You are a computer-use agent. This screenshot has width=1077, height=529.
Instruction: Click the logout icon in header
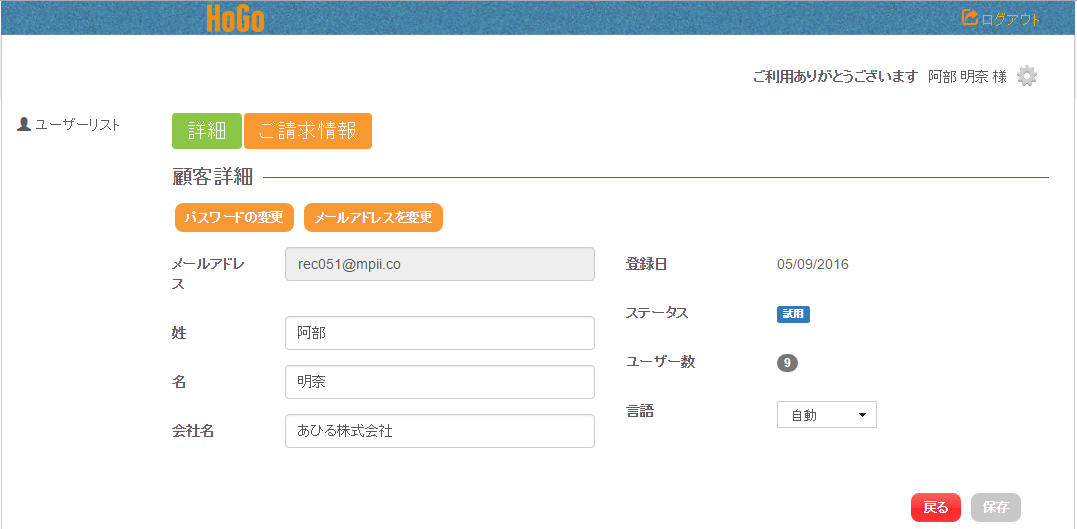pos(969,18)
